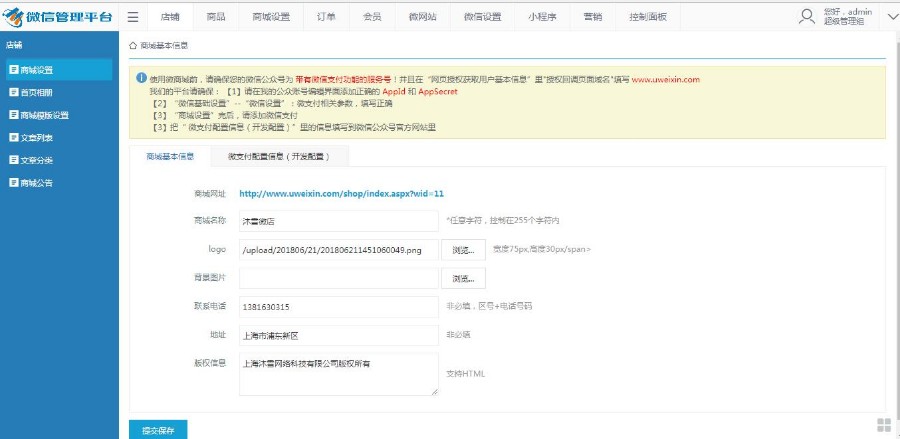Select 文章分类 label in the sidebar
The height and width of the screenshot is (439, 900).
point(37,161)
